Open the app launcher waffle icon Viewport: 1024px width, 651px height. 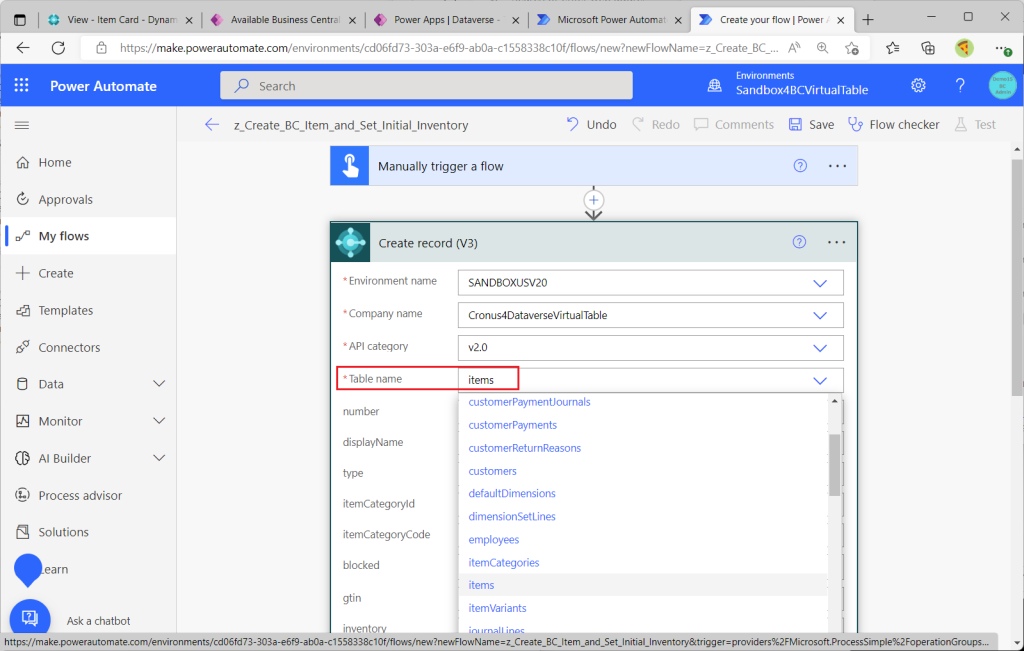[x=22, y=86]
